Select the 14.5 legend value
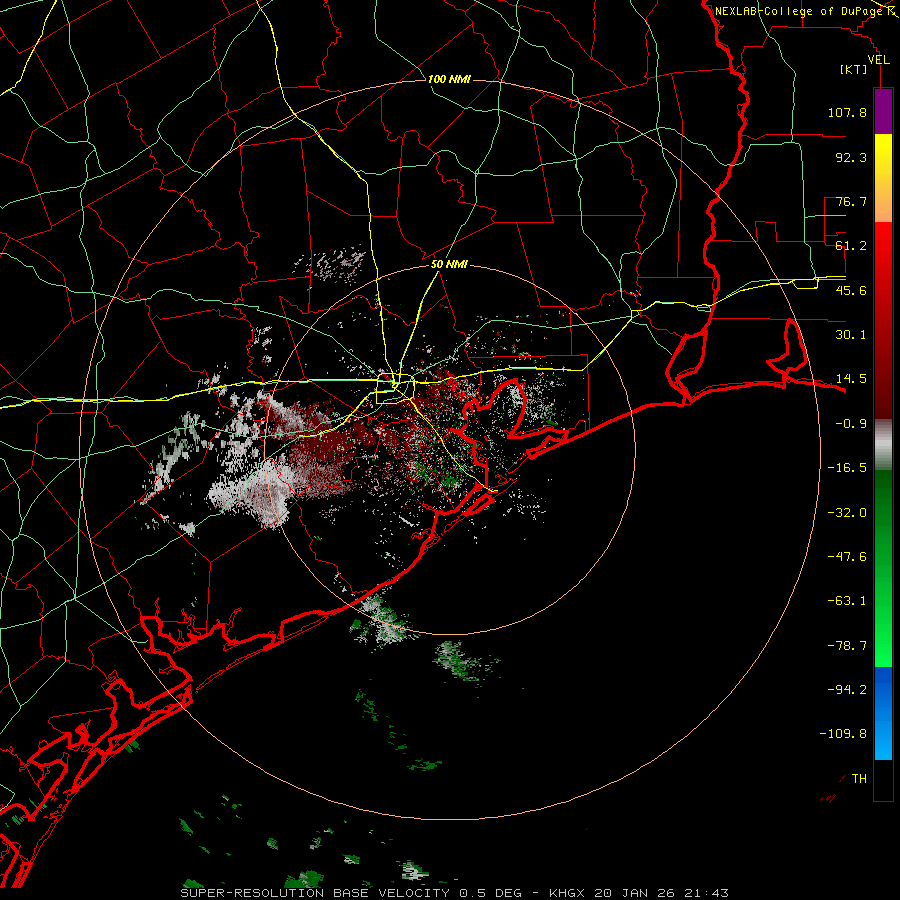Image resolution: width=900 pixels, height=900 pixels. tap(851, 379)
